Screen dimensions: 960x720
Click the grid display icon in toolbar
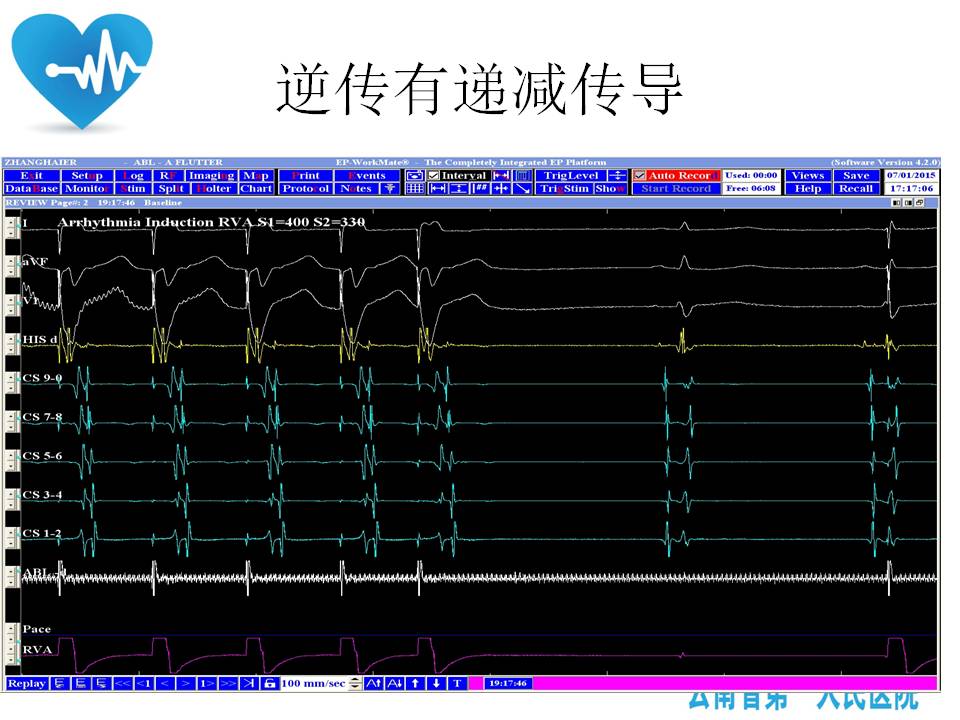click(414, 189)
